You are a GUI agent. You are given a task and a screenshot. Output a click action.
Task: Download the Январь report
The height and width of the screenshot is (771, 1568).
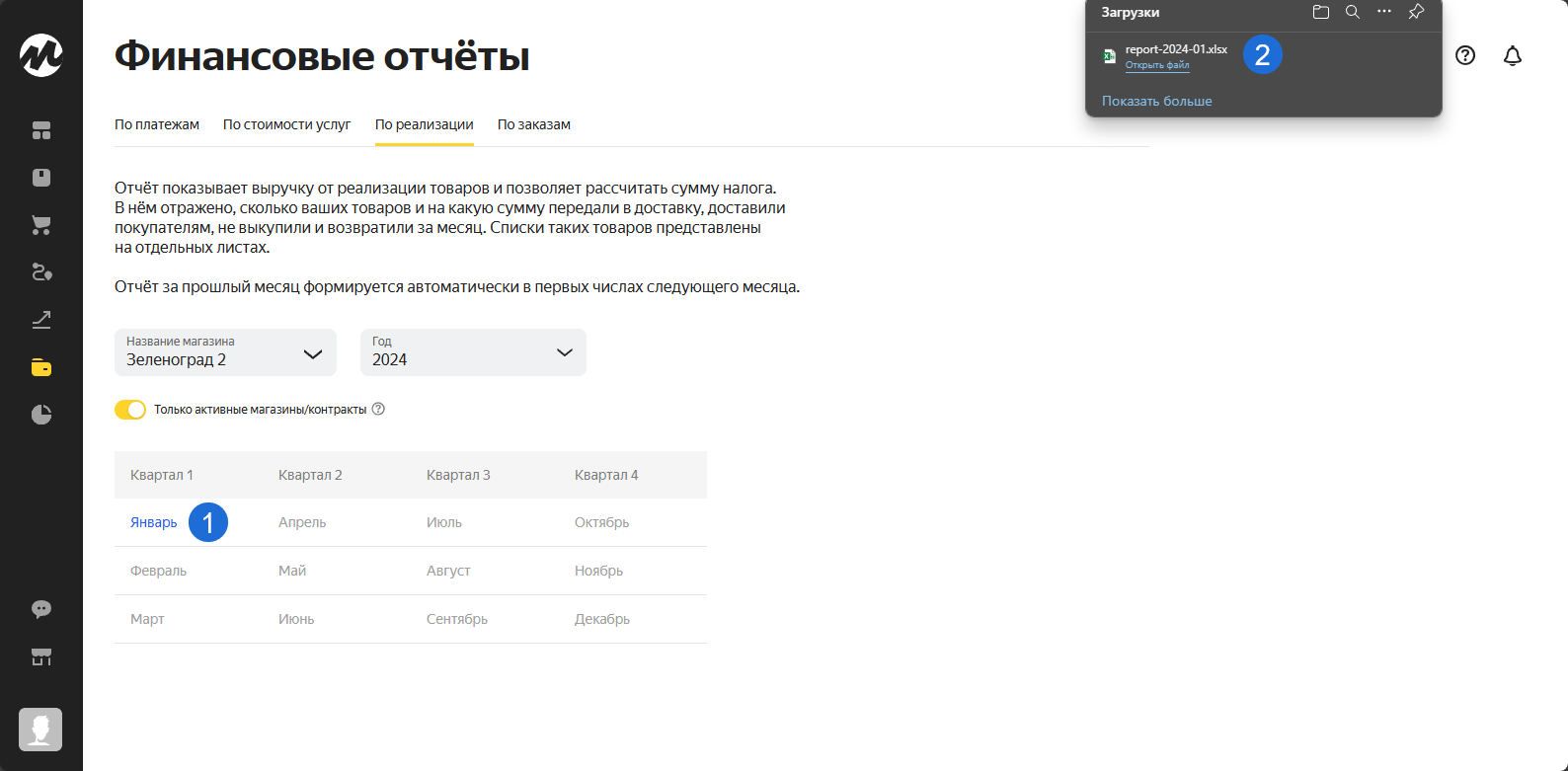pos(154,522)
